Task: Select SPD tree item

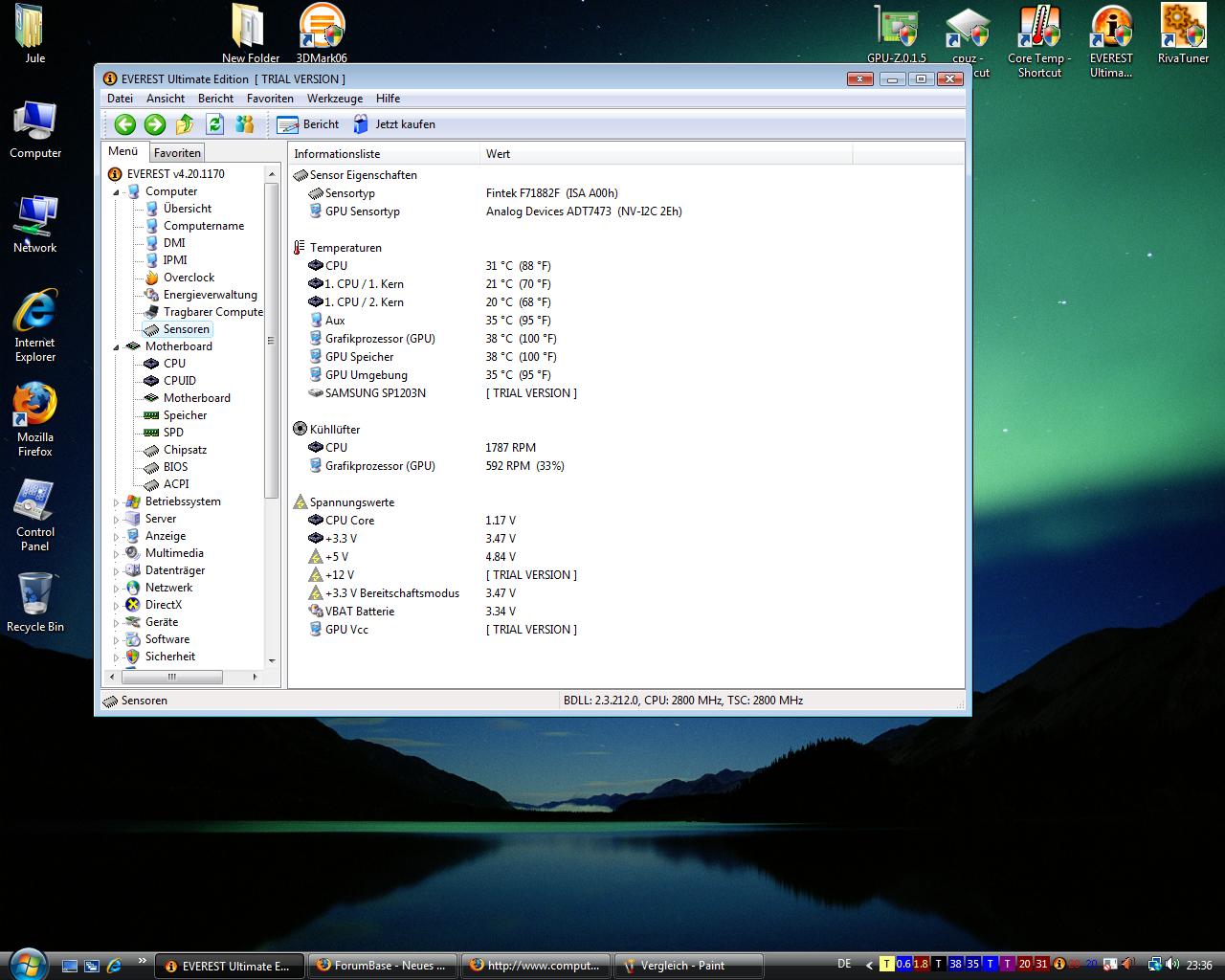Action: (173, 433)
